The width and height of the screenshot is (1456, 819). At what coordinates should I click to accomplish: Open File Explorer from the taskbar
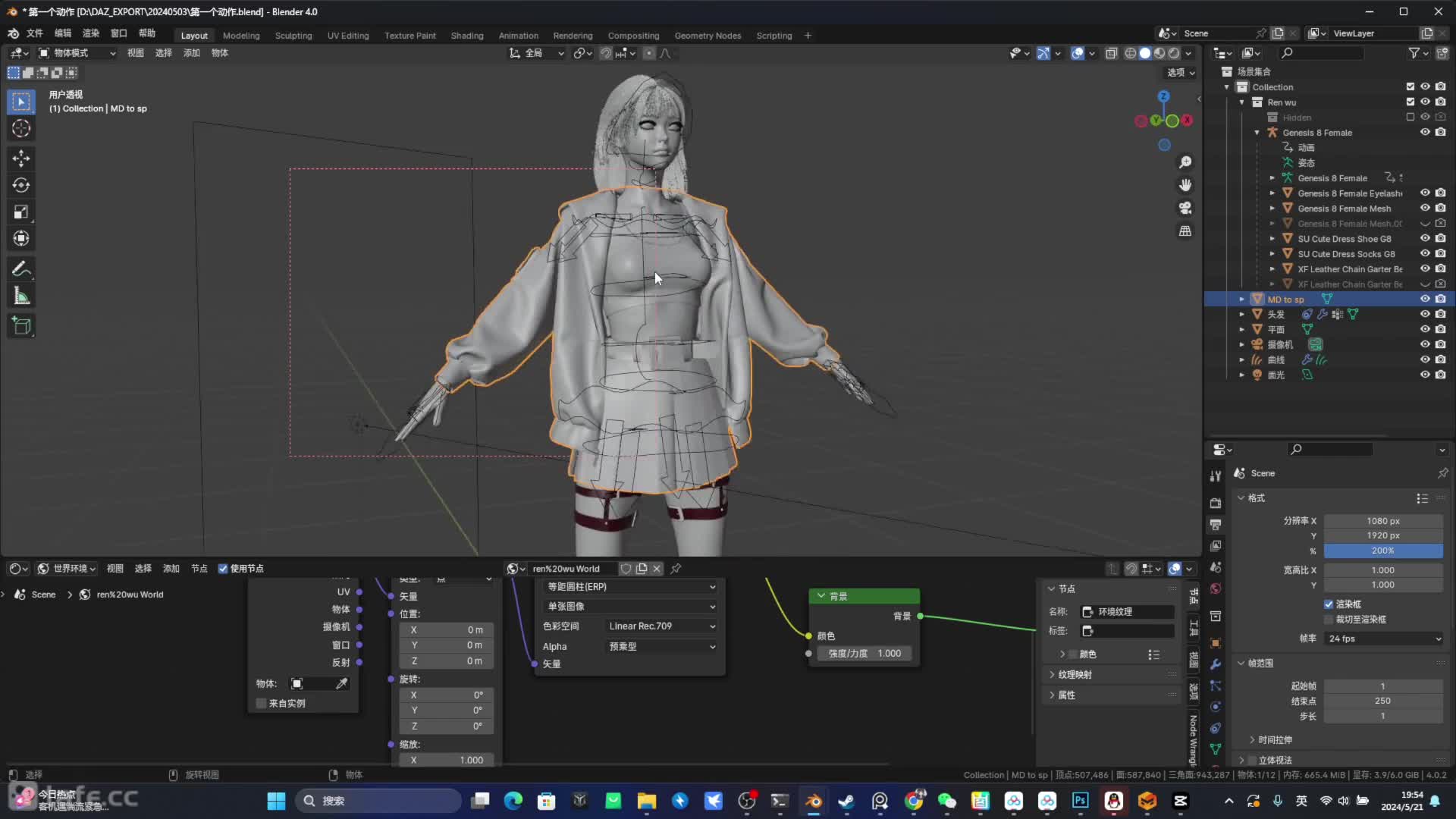[646, 801]
